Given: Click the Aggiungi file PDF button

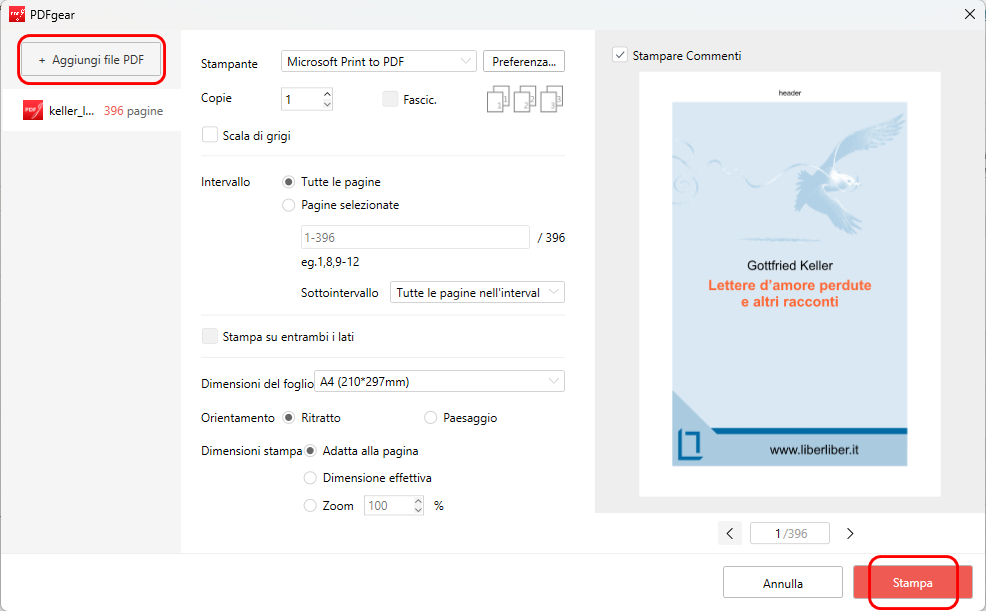Looking at the screenshot, I should 90,60.
